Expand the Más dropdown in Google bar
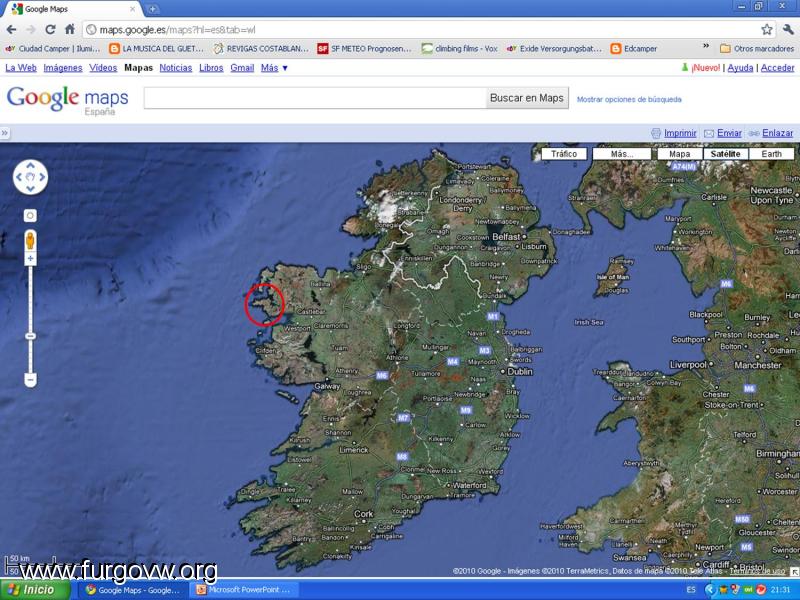 tap(274, 68)
